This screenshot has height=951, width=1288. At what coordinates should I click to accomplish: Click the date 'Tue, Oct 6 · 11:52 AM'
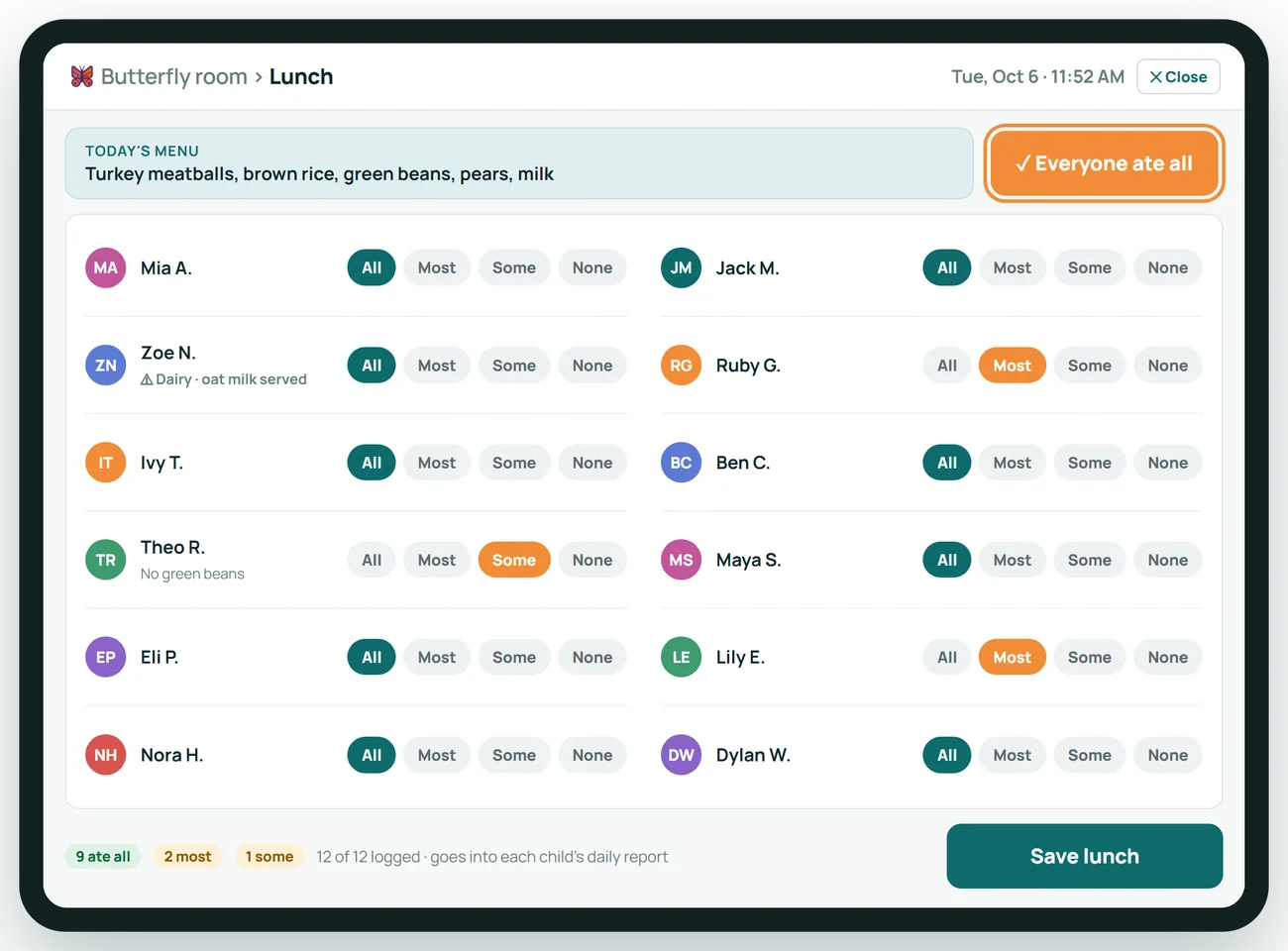point(1038,76)
